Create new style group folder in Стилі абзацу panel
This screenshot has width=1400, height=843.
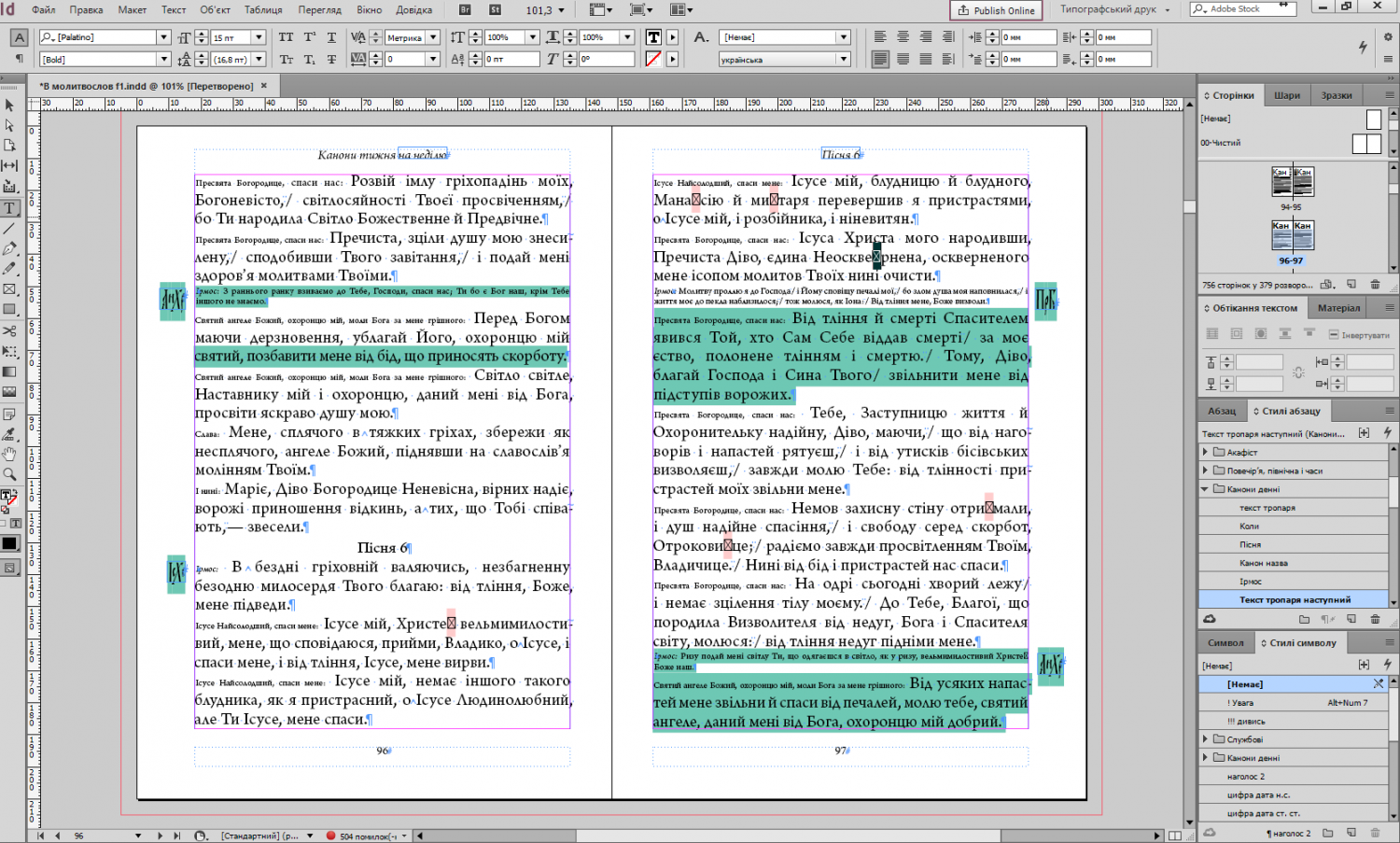click(1307, 619)
